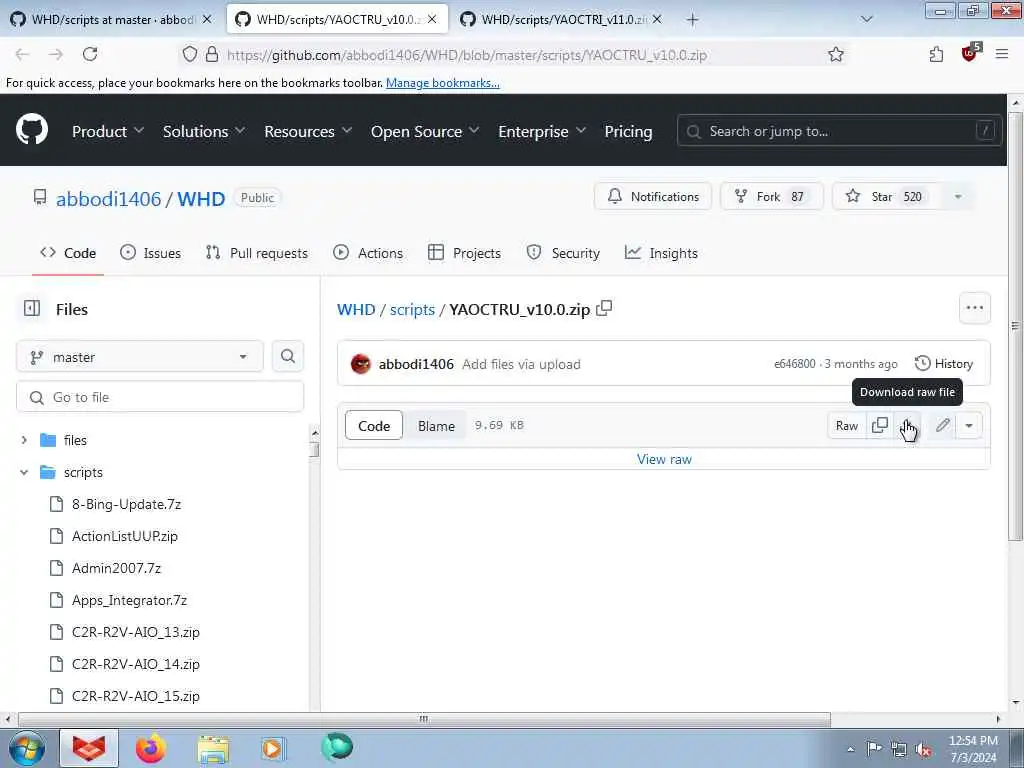1024x768 pixels.
Task: Focus the Search or jump to field
Action: [x=839, y=131]
